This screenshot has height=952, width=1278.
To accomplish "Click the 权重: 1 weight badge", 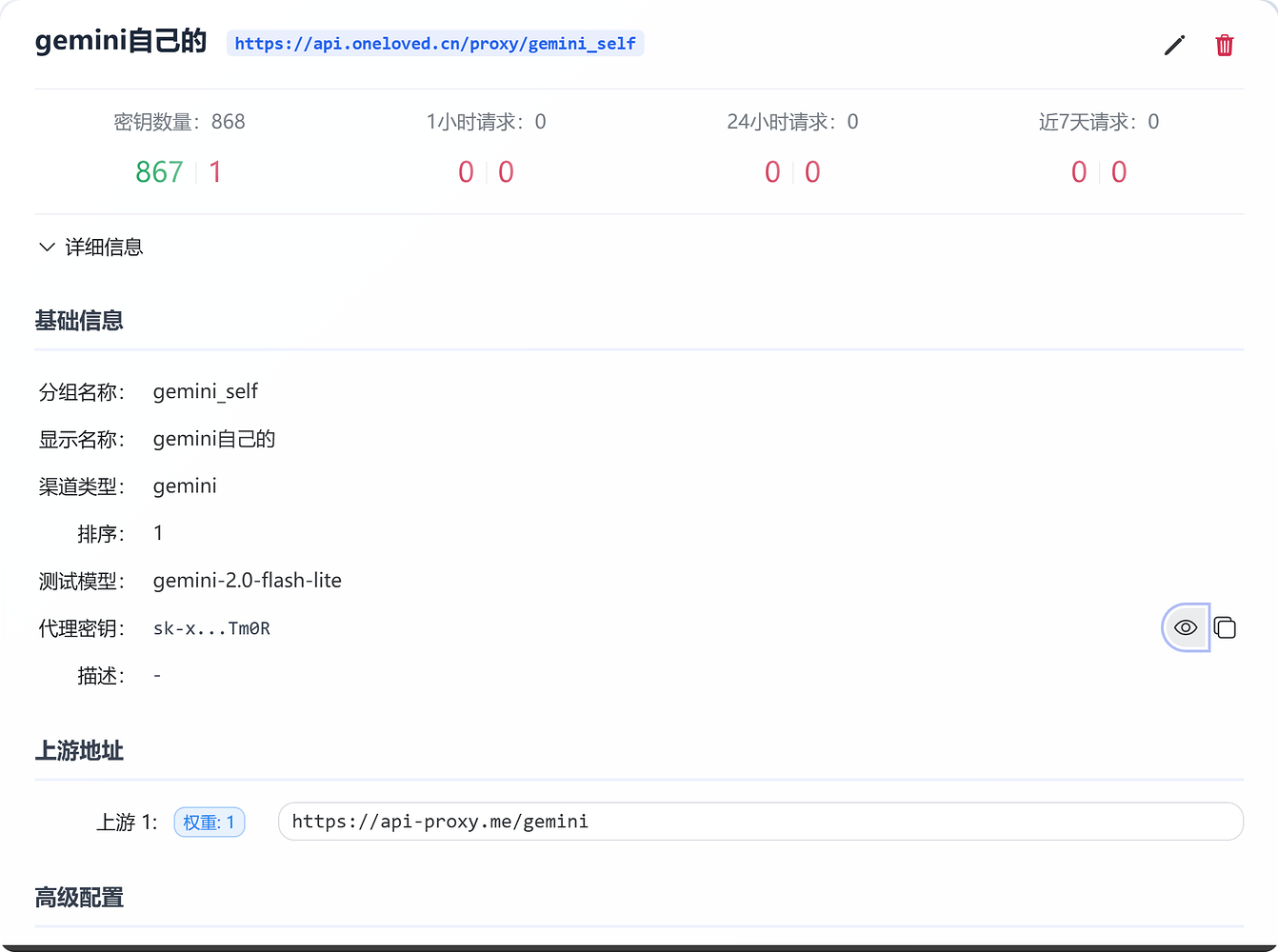I will pyautogui.click(x=210, y=823).
